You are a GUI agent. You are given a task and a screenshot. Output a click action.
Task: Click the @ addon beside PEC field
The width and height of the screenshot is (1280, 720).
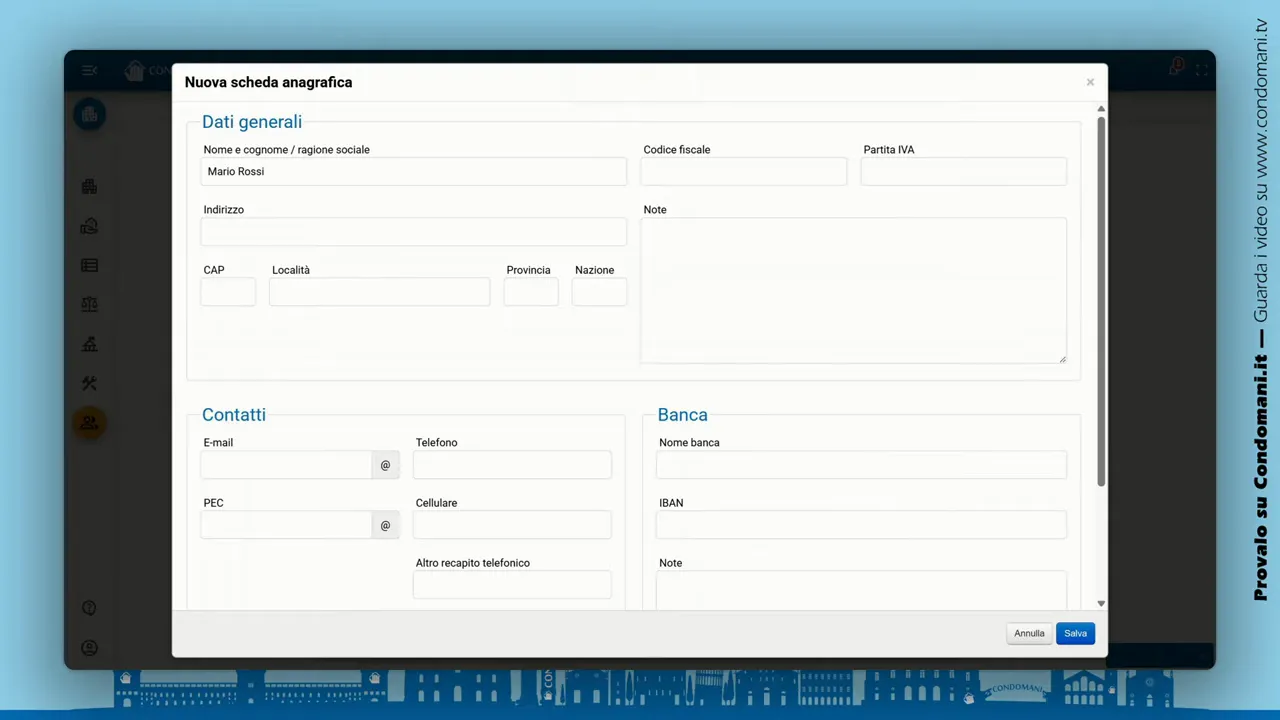385,525
